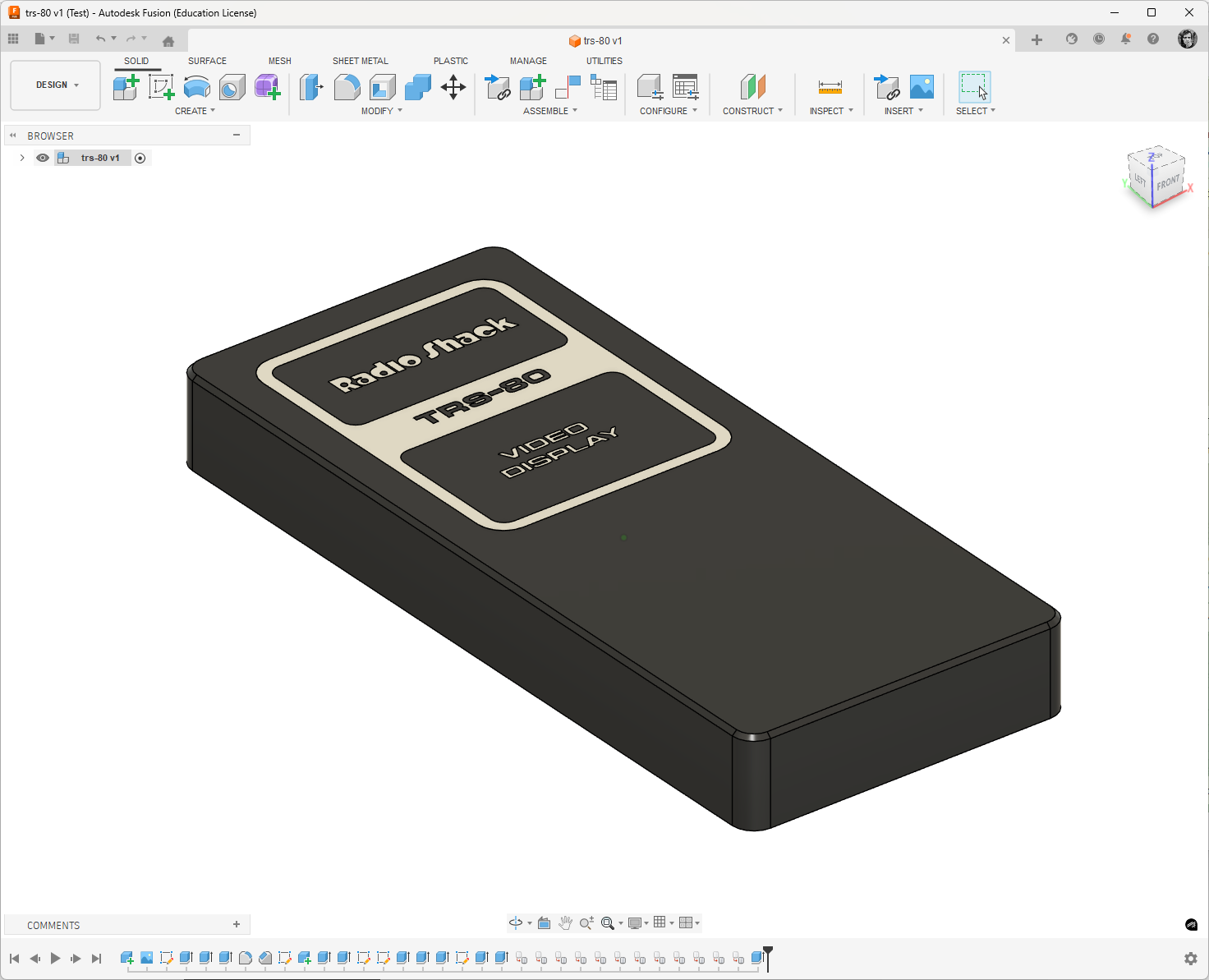
Task: Expand the Construct dropdown menu
Action: (x=752, y=111)
